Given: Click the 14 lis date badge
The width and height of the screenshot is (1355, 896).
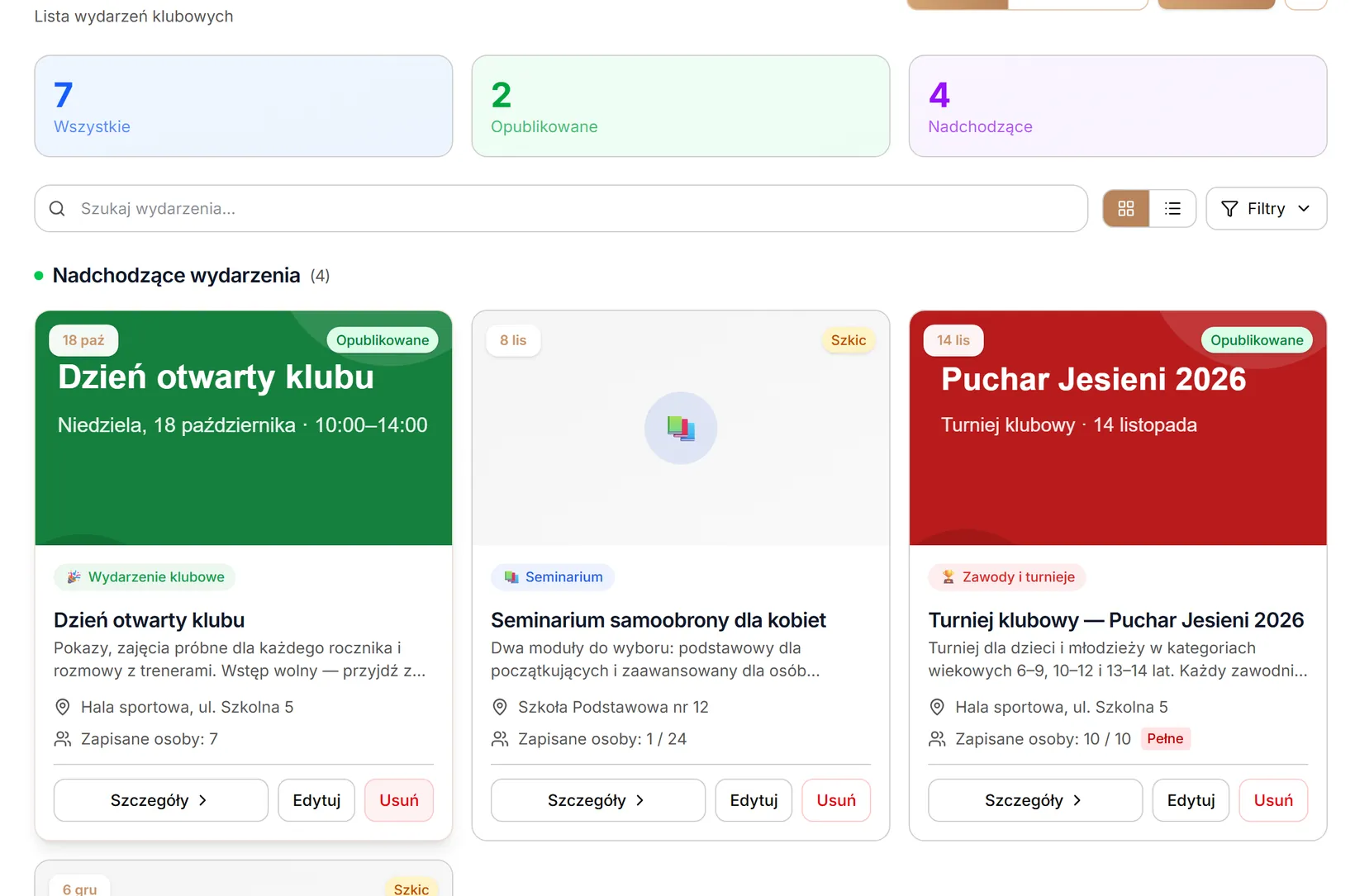Looking at the screenshot, I should (x=953, y=340).
